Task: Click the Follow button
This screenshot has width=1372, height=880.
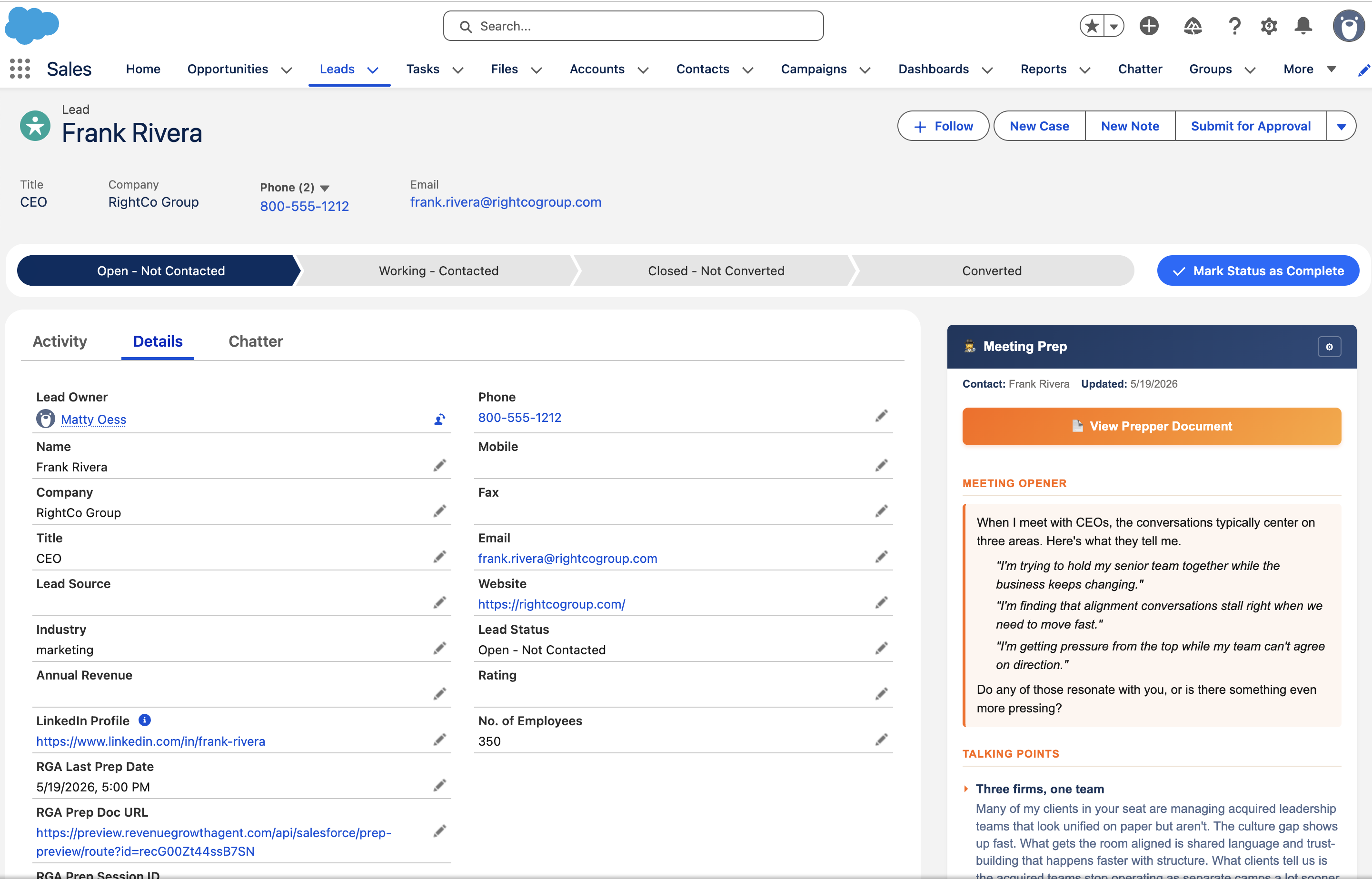Action: click(x=943, y=126)
